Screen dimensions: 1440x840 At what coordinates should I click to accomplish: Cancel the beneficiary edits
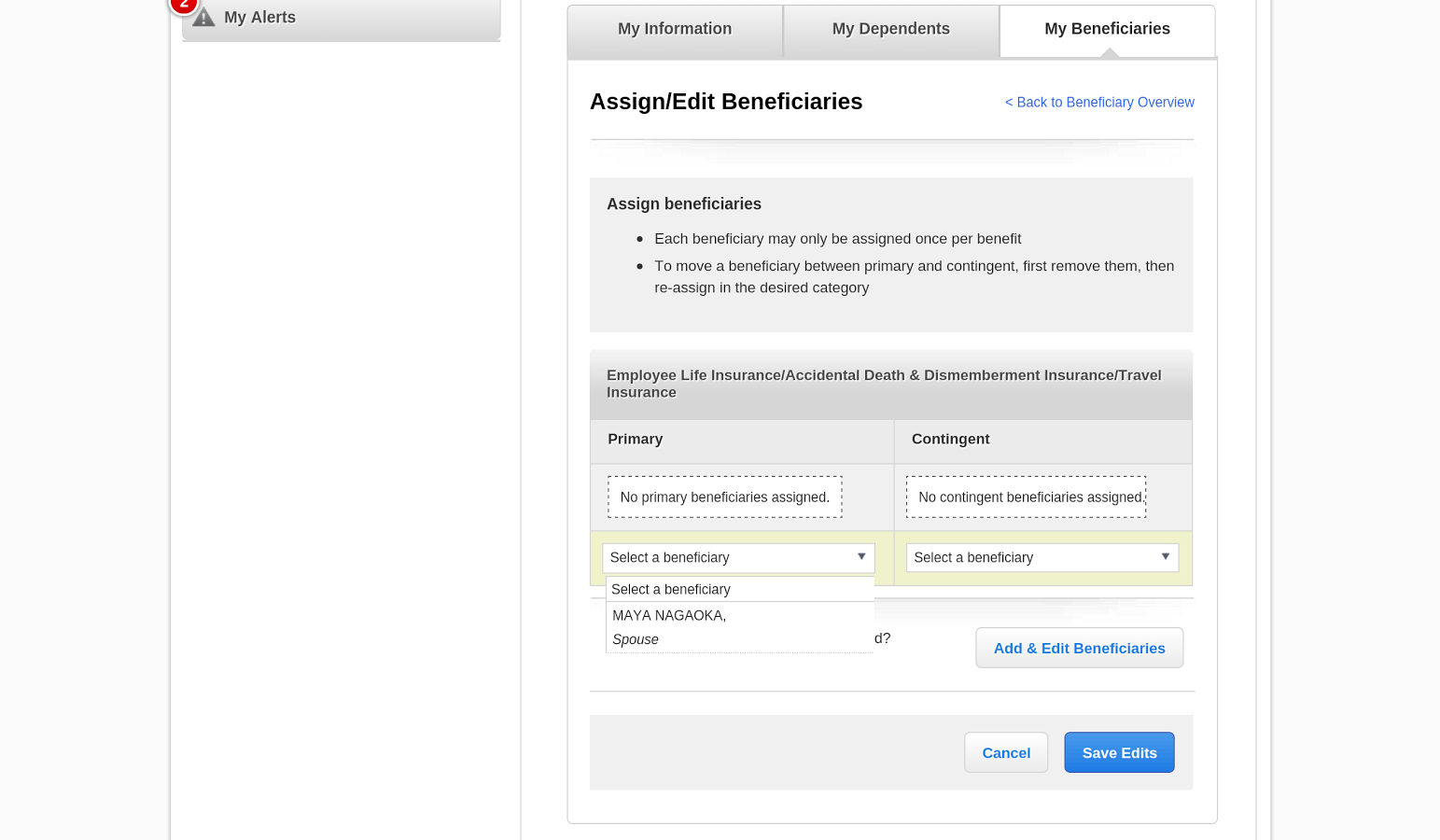1006,753
